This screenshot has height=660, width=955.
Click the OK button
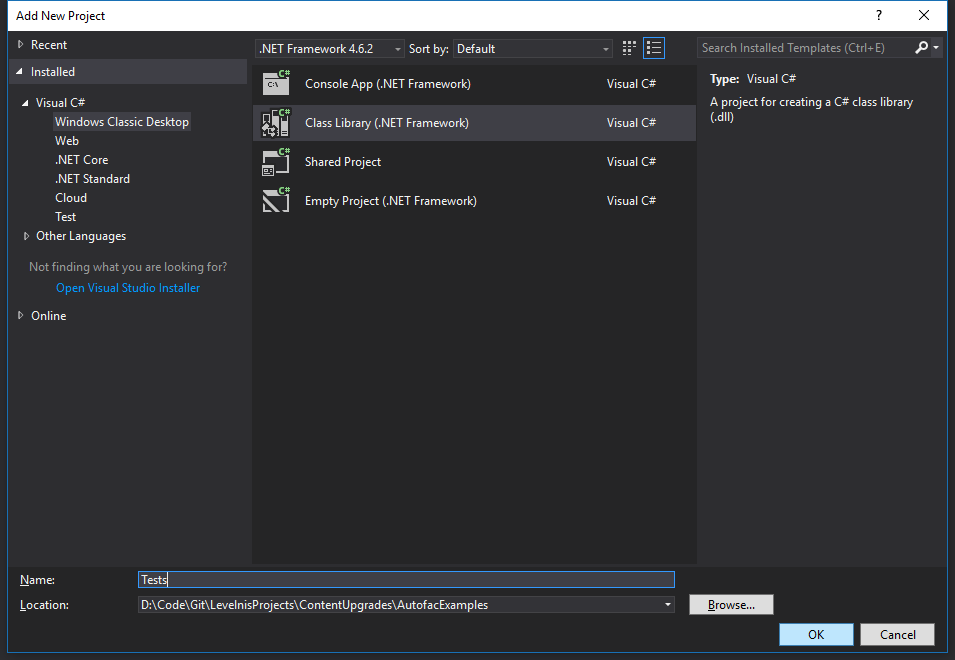pyautogui.click(x=816, y=634)
